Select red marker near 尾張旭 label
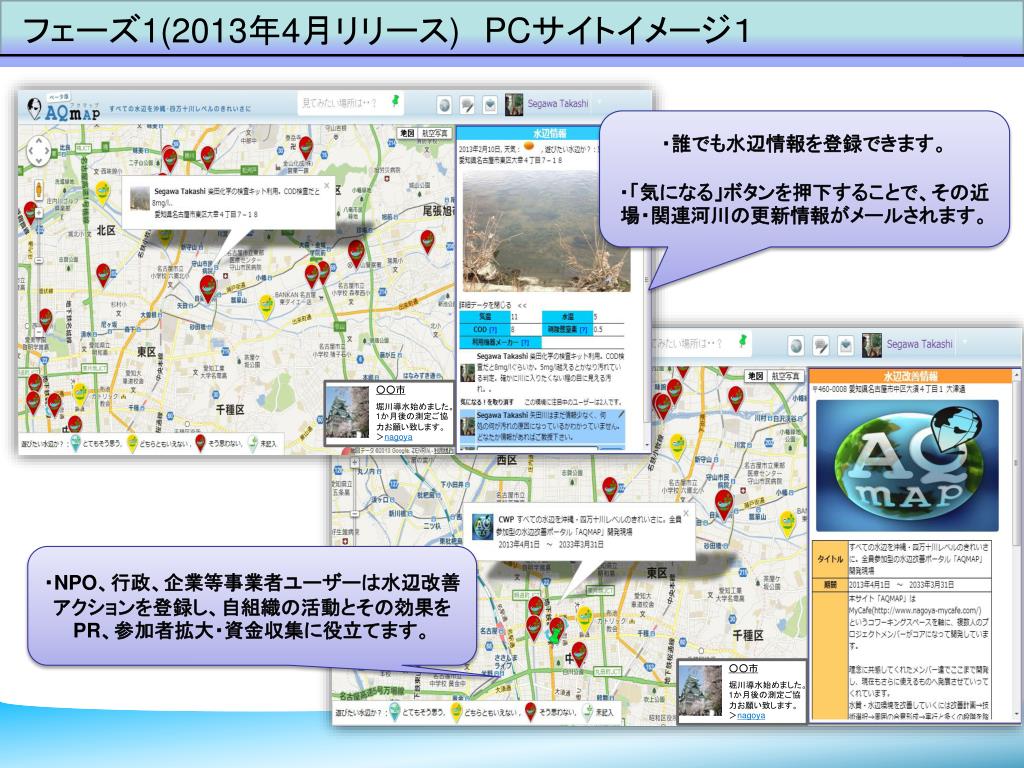Viewport: 1024px width, 768px height. 427,241
